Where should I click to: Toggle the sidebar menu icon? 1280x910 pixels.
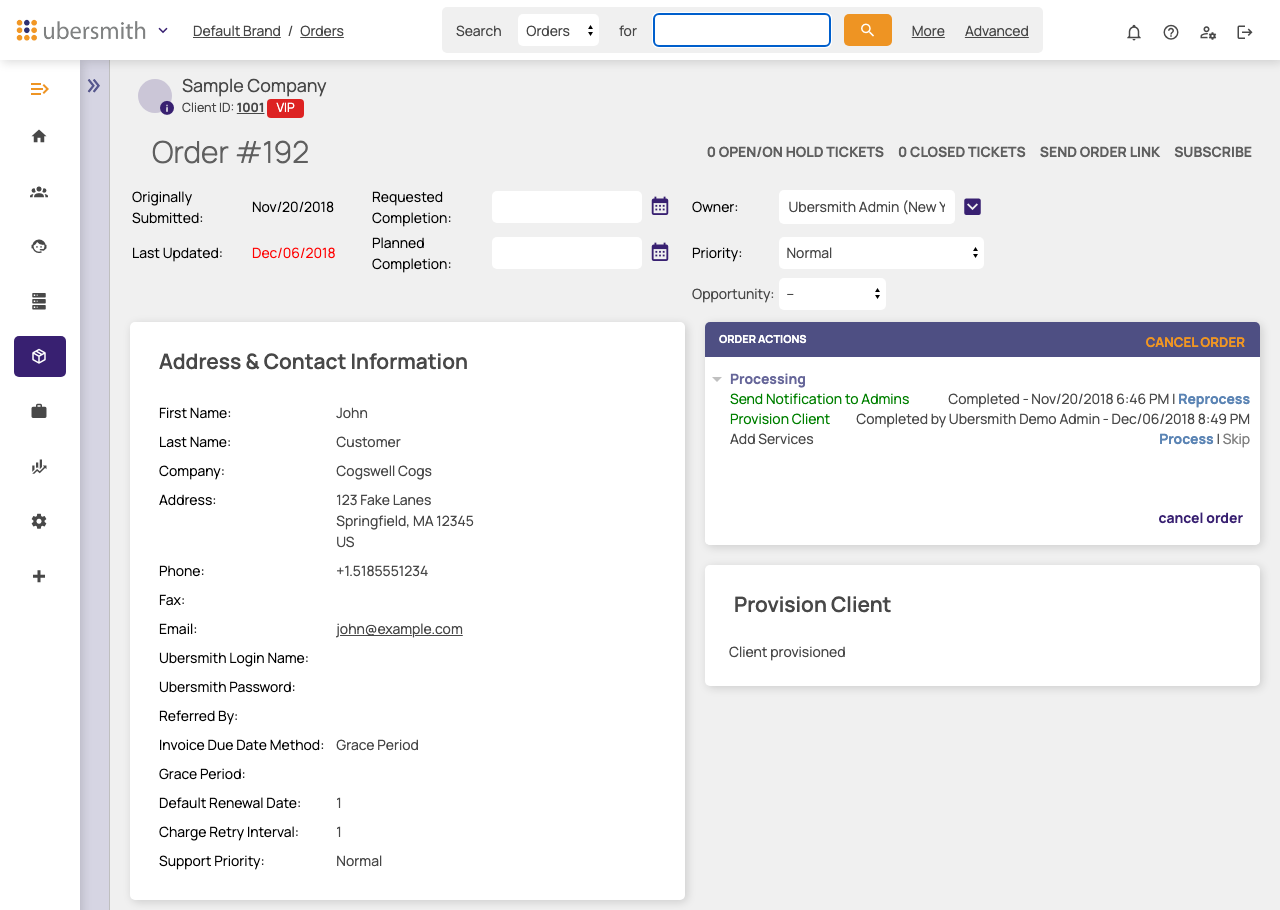(39, 89)
